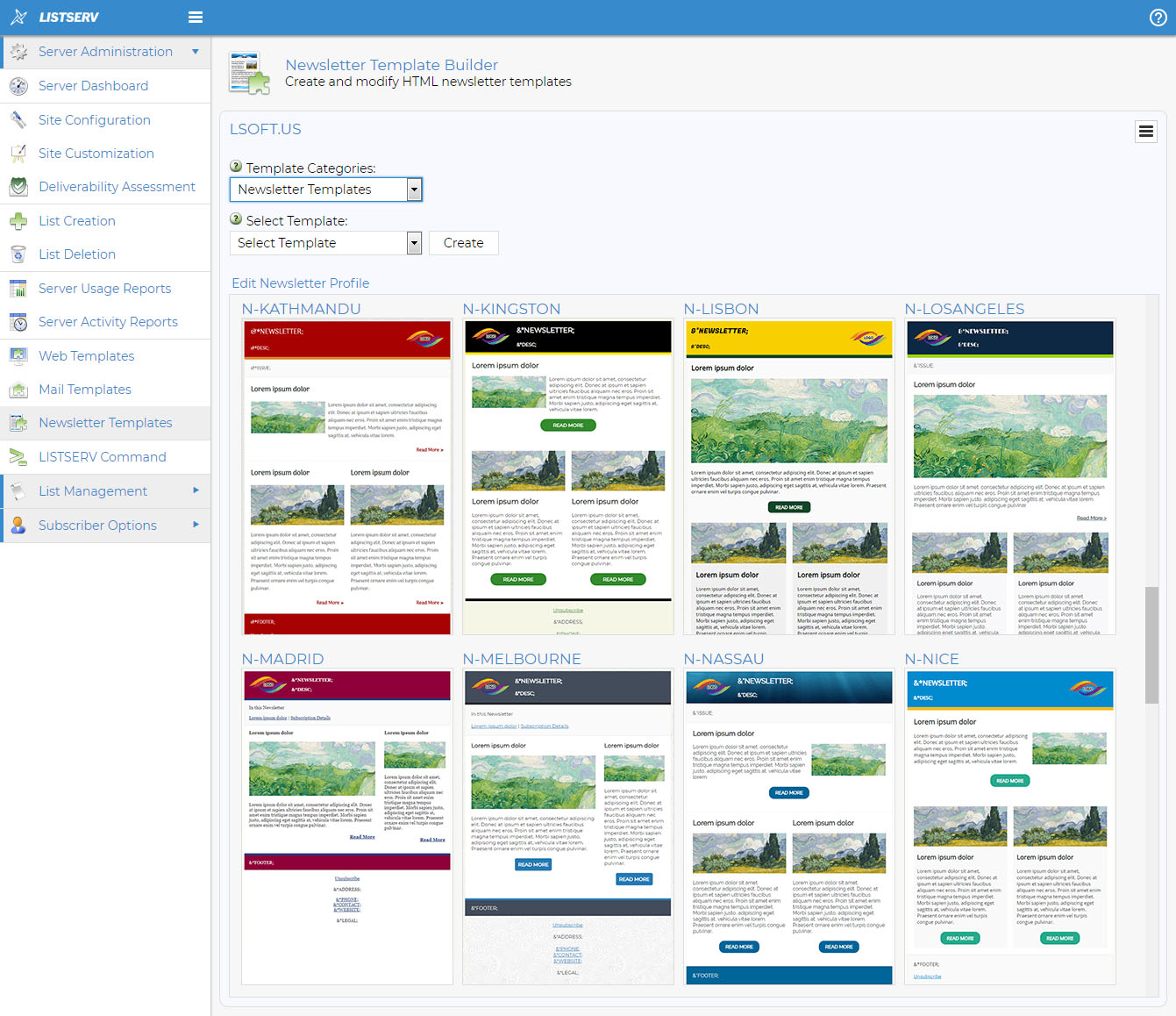Open Server Activity Reports
This screenshot has width=1176, height=1016.
tap(108, 322)
